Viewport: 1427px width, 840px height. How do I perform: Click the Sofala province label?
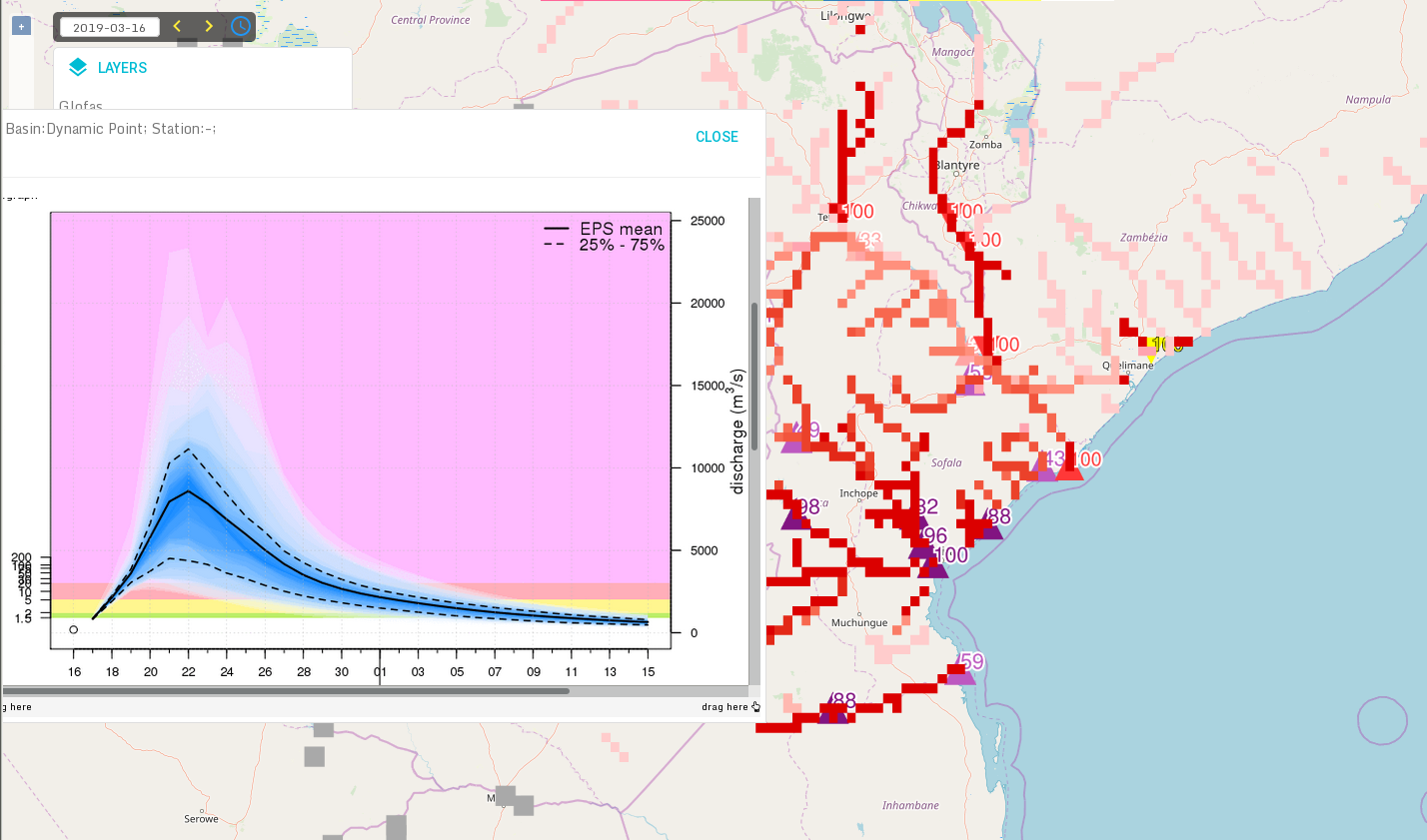pyautogui.click(x=946, y=462)
